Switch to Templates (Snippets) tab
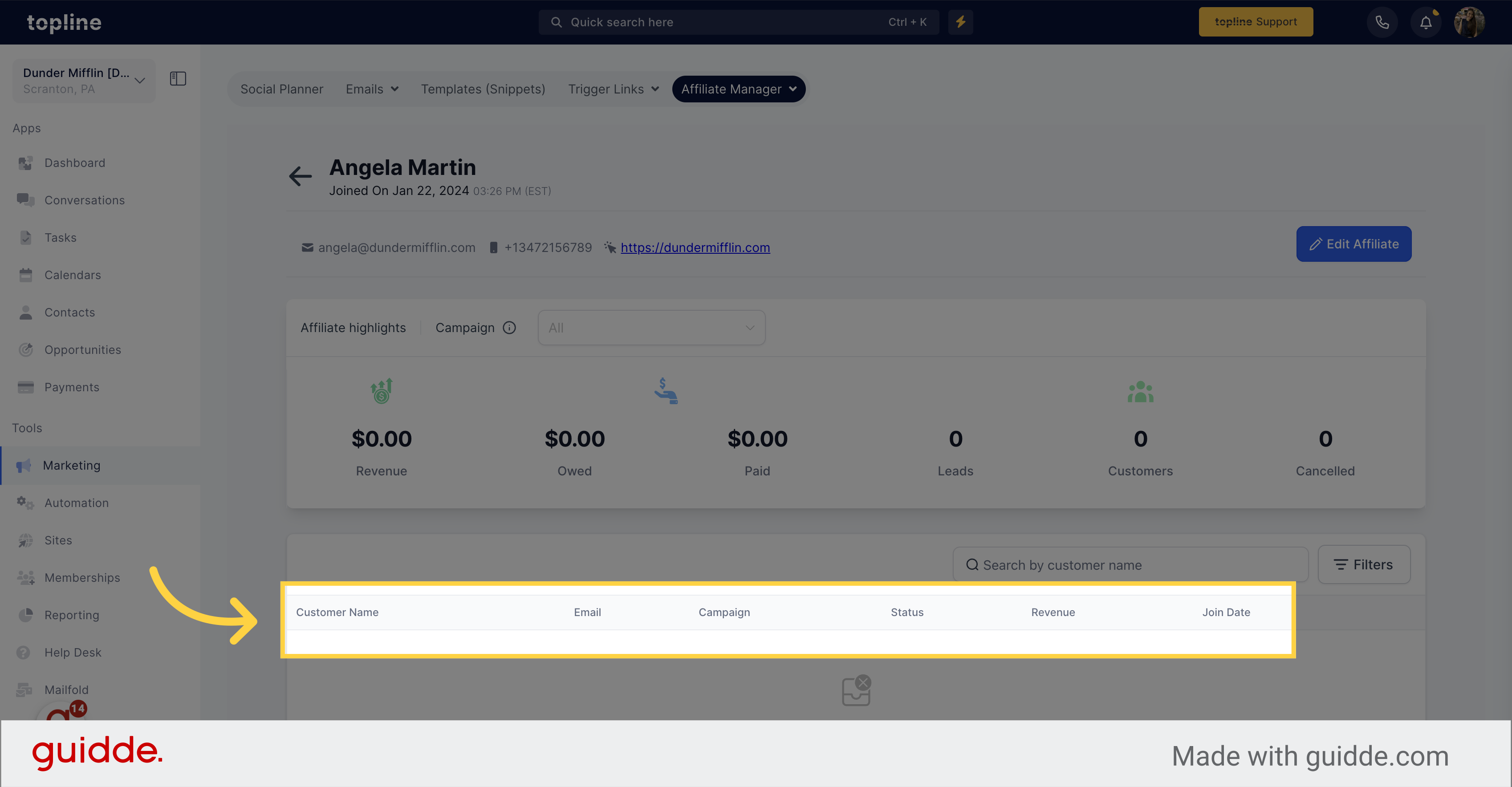Image resolution: width=1512 pixels, height=787 pixels. (483, 89)
